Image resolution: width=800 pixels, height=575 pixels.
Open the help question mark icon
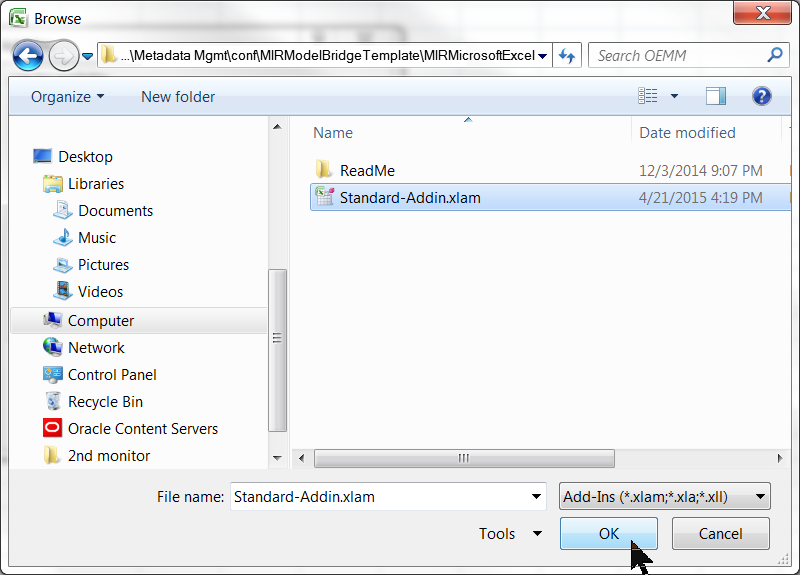[x=762, y=96]
